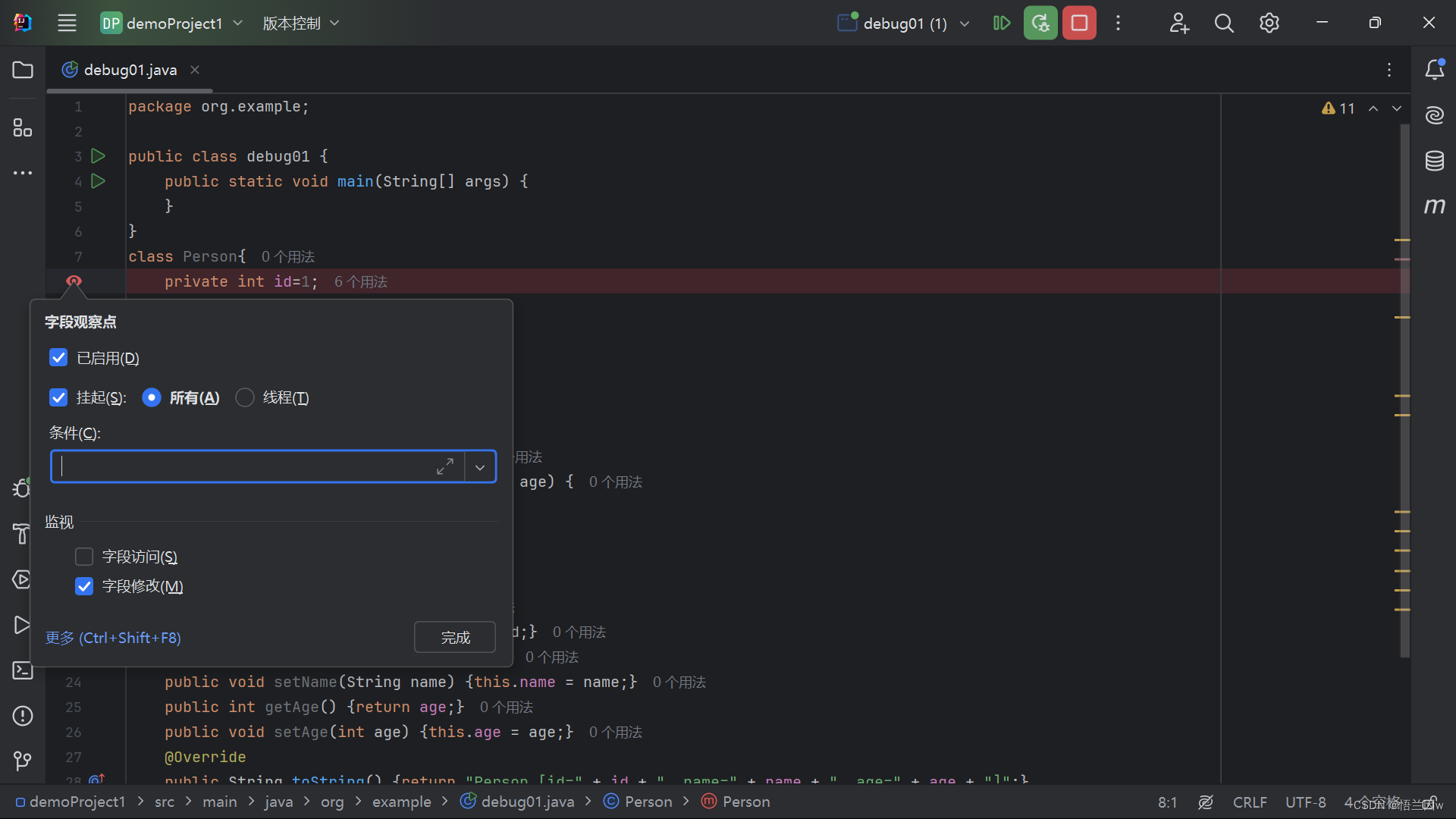This screenshot has width=1456, height=819.
Task: Click the Resume Program icon
Action: pyautogui.click(x=1002, y=23)
